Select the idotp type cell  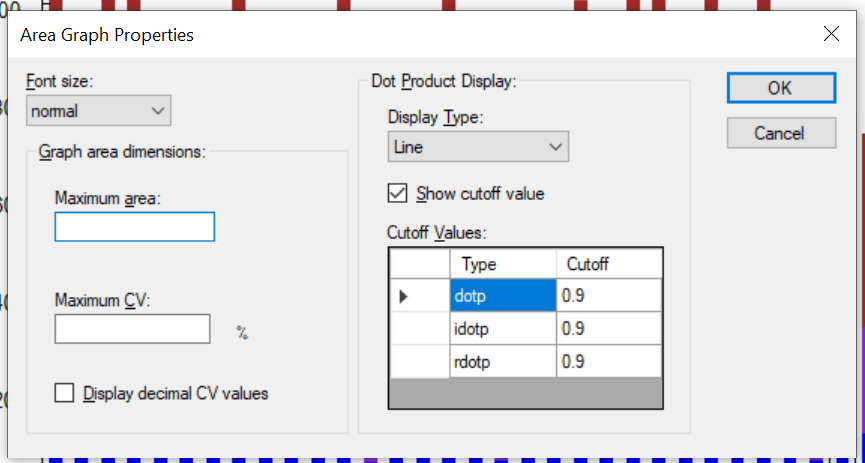503,328
